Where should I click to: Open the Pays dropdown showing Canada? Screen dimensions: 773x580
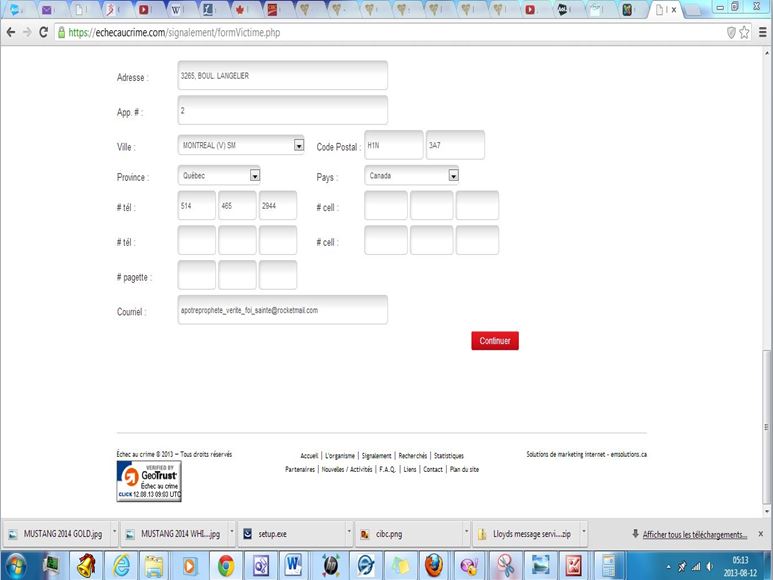(453, 176)
